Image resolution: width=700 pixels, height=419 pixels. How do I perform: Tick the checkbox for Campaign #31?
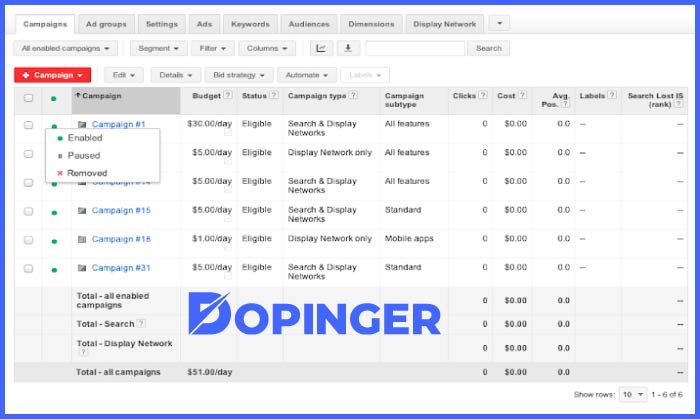click(x=28, y=269)
